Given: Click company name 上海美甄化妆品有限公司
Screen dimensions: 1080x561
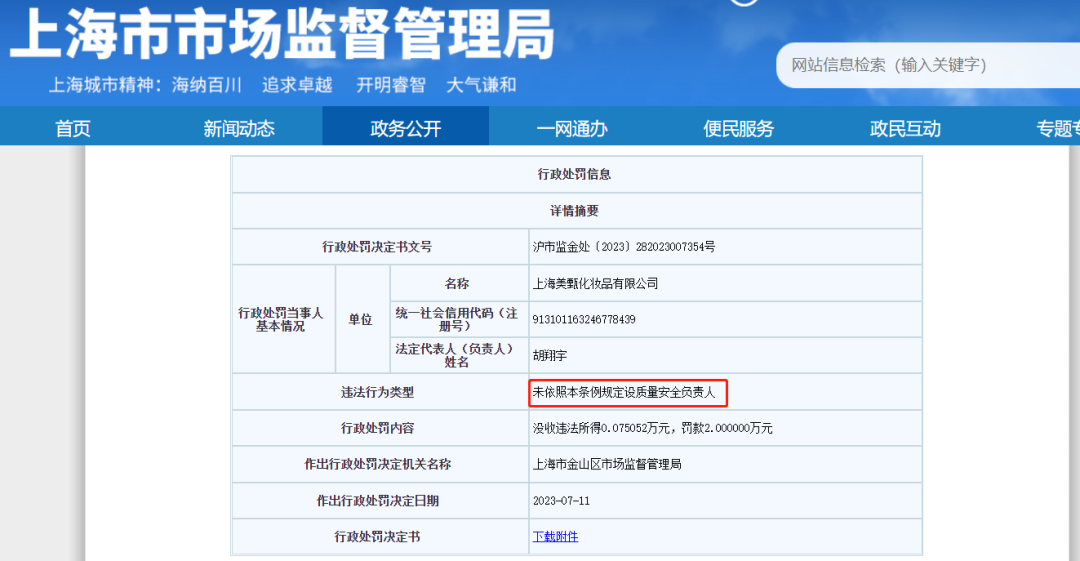Looking at the screenshot, I should tap(595, 284).
